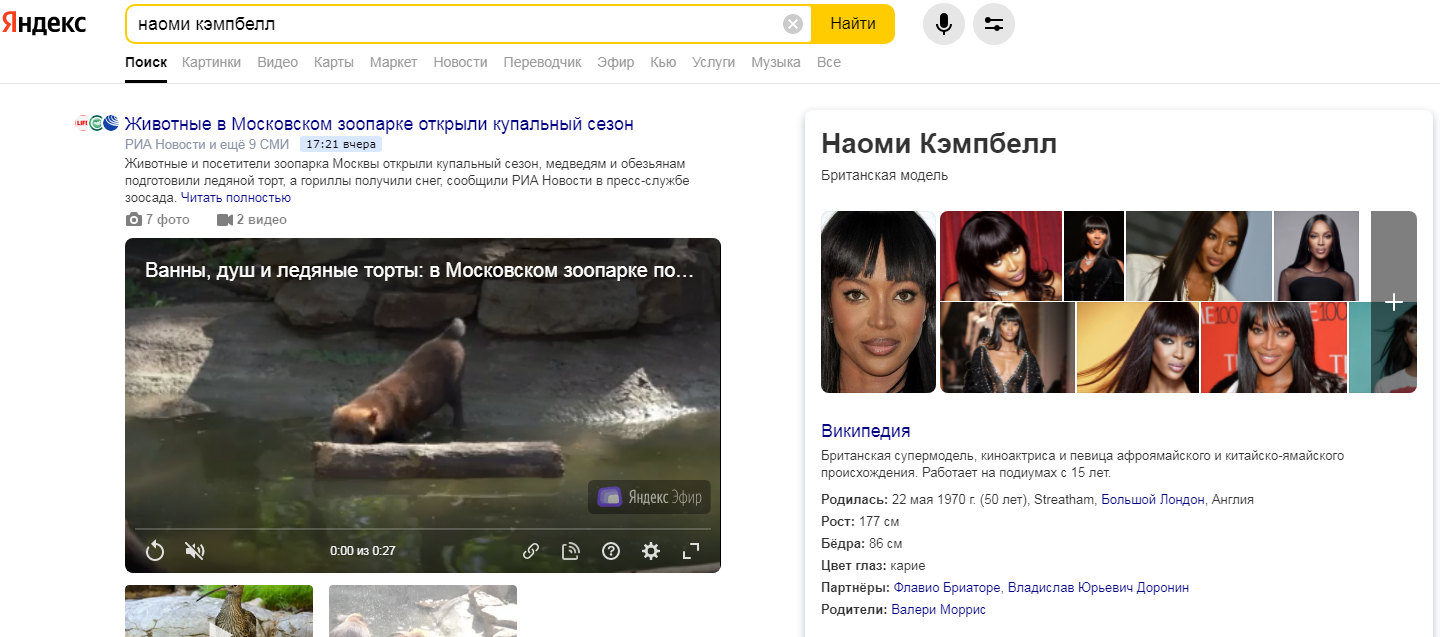Expand video to fullscreen
This screenshot has width=1440, height=637.
691,550
